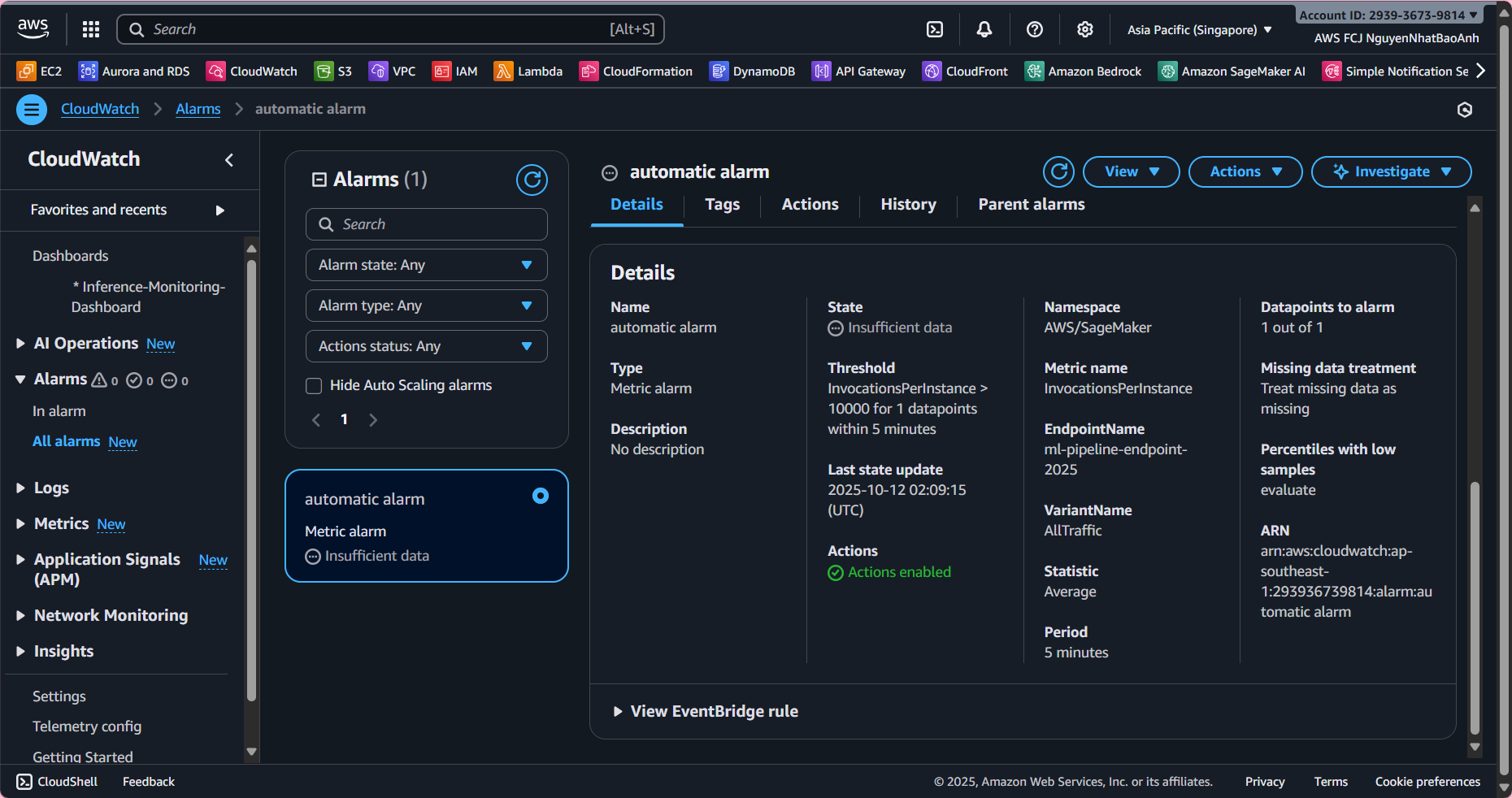Viewport: 1512px width, 798px height.
Task: Switch to the History tab
Action: [x=908, y=204]
